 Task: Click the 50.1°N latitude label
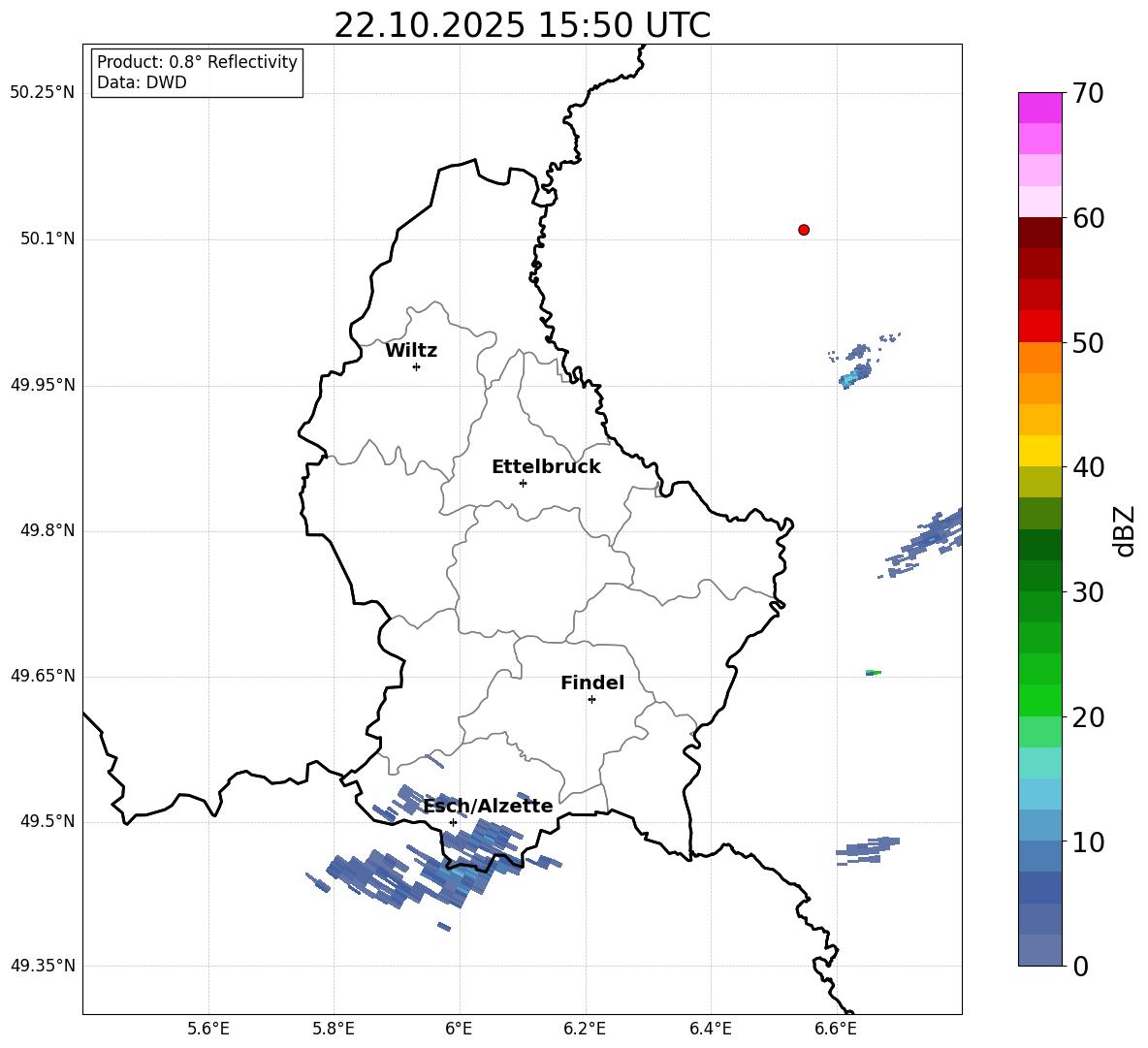pyautogui.click(x=48, y=239)
